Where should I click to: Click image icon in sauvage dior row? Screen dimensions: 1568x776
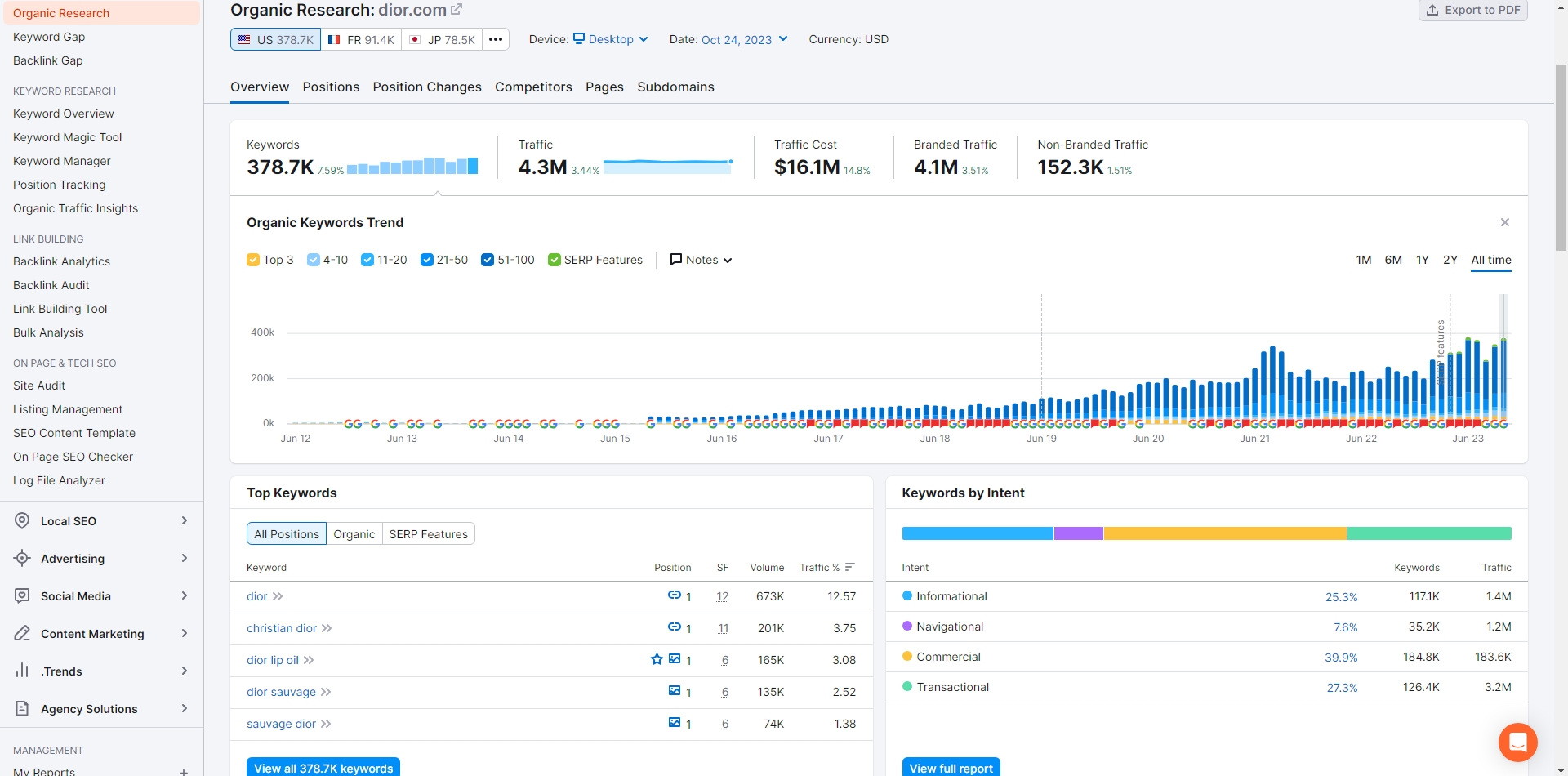(675, 723)
